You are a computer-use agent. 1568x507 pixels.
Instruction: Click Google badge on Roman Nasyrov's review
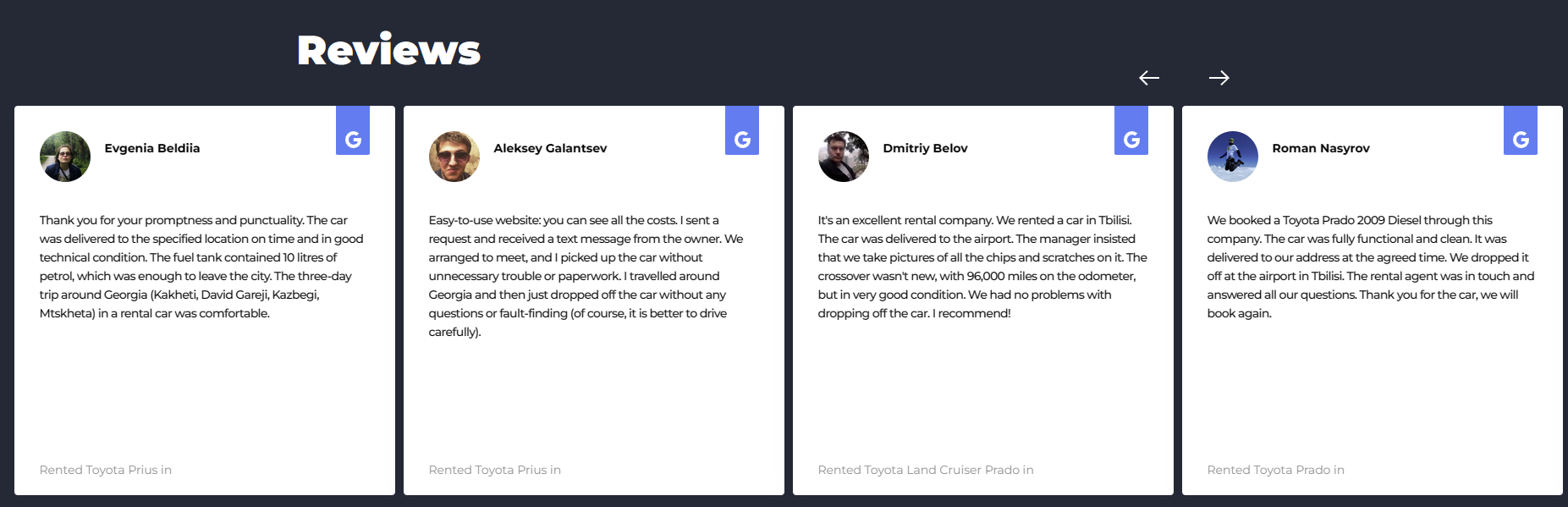pos(1521,131)
